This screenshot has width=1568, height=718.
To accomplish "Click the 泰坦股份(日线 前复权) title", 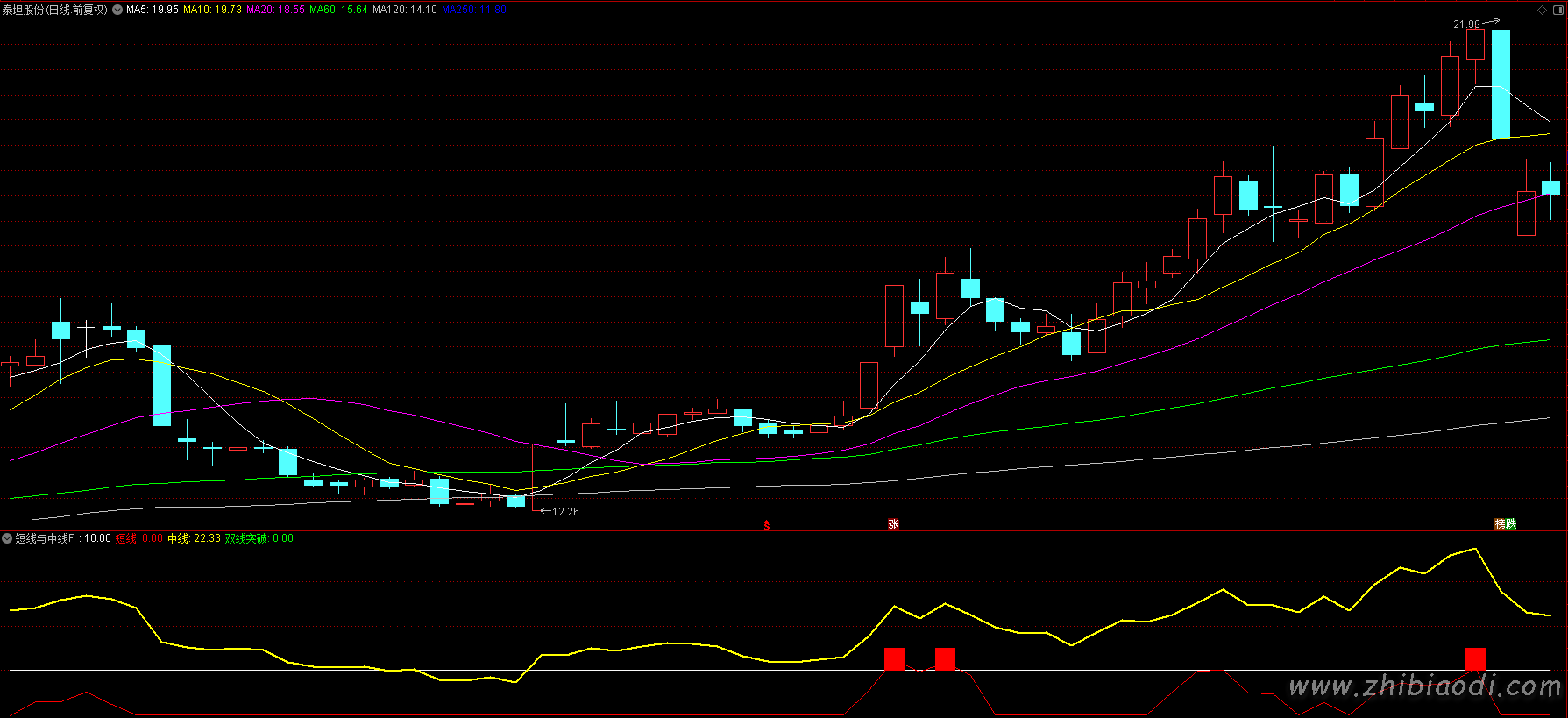I will [54, 10].
